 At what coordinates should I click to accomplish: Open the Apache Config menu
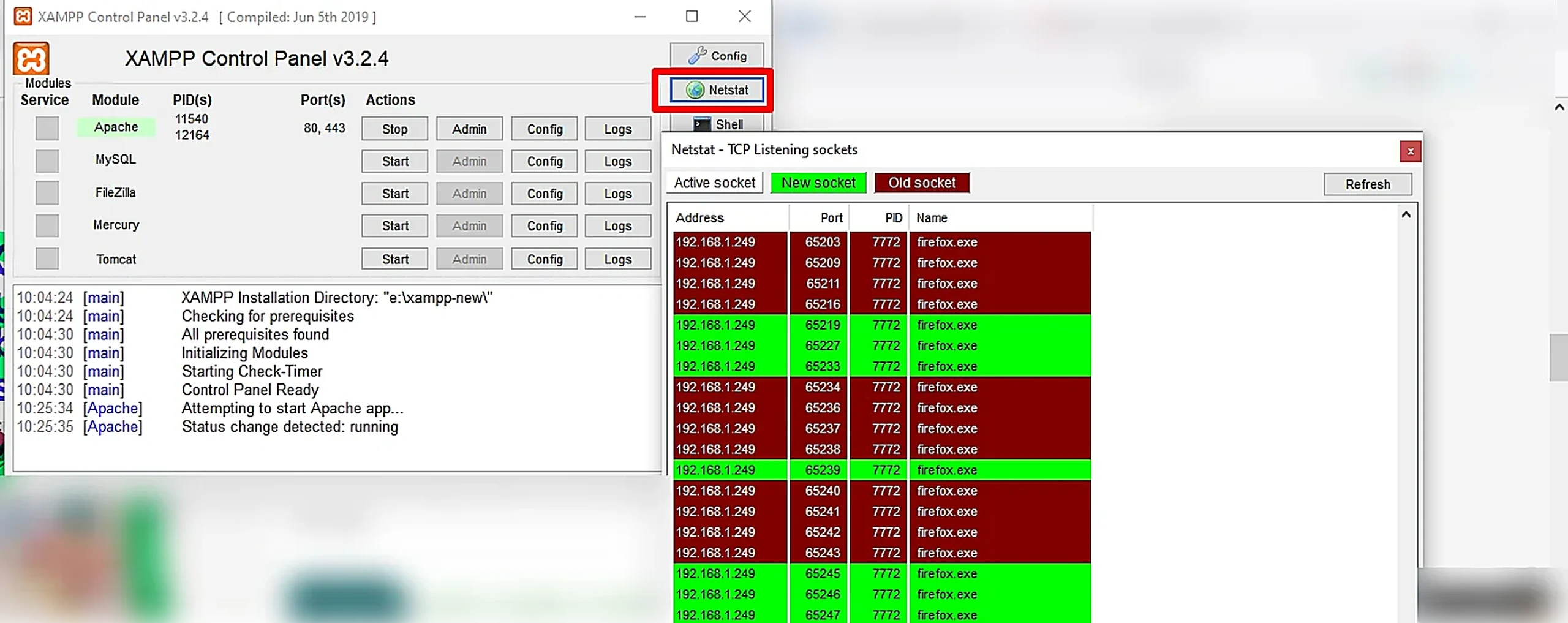(545, 129)
